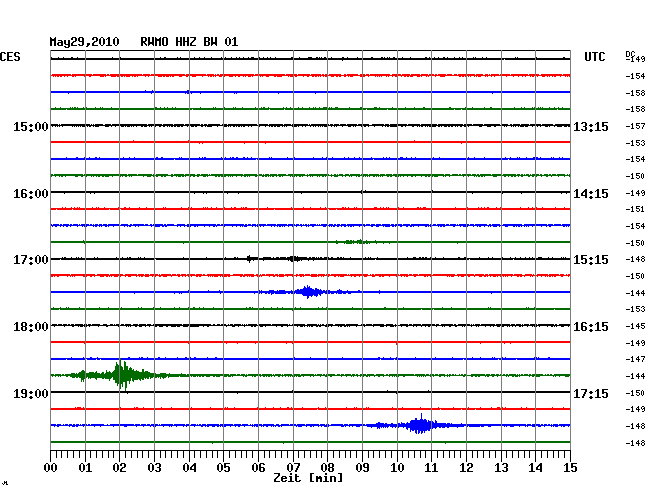Image resolution: width=650 pixels, height=494 pixels.
Task: Click the blue seismic burst near minute 11
Action: [420, 425]
